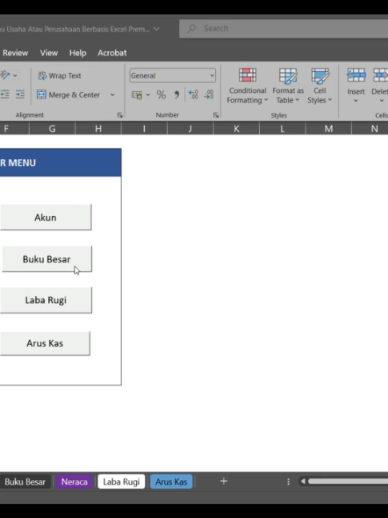388x518 pixels.
Task: Open the Help ribbon tab
Action: (x=78, y=53)
